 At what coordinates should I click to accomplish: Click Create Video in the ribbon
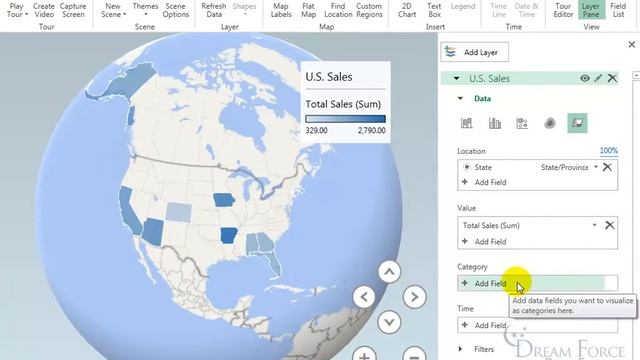43,10
